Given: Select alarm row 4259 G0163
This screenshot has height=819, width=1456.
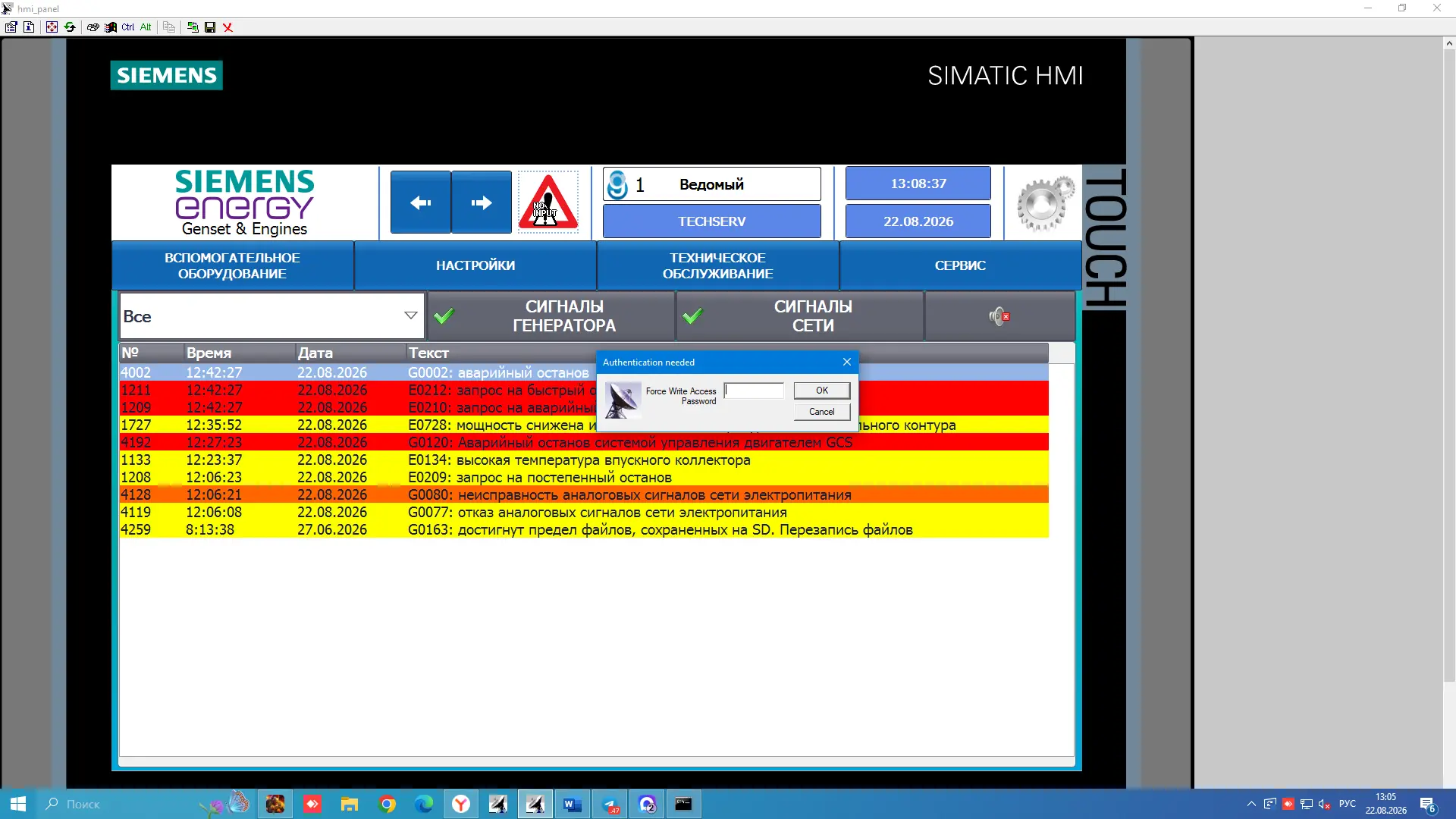Looking at the screenshot, I should click(584, 529).
